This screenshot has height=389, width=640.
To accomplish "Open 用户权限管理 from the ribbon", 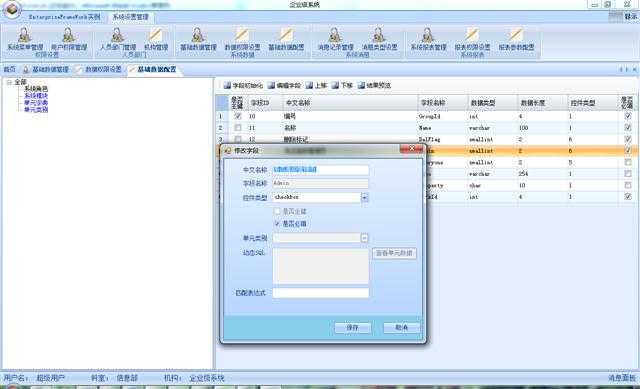I will [69, 39].
